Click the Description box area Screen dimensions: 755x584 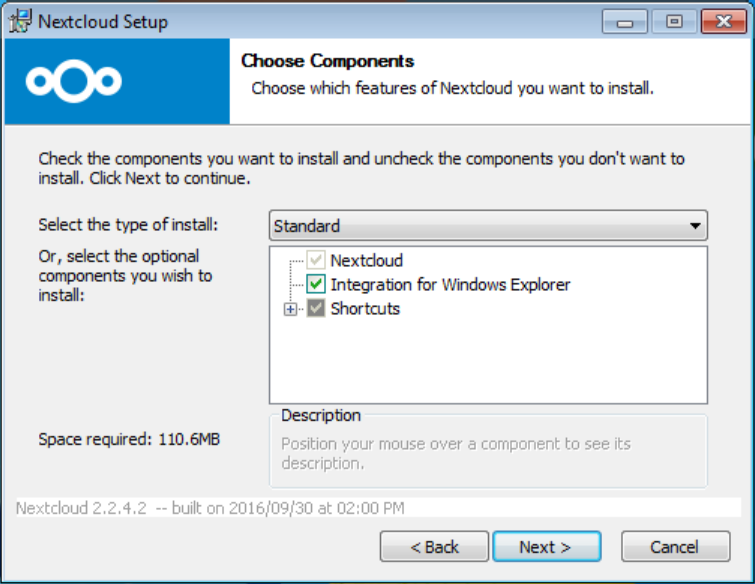pyautogui.click(x=488, y=453)
